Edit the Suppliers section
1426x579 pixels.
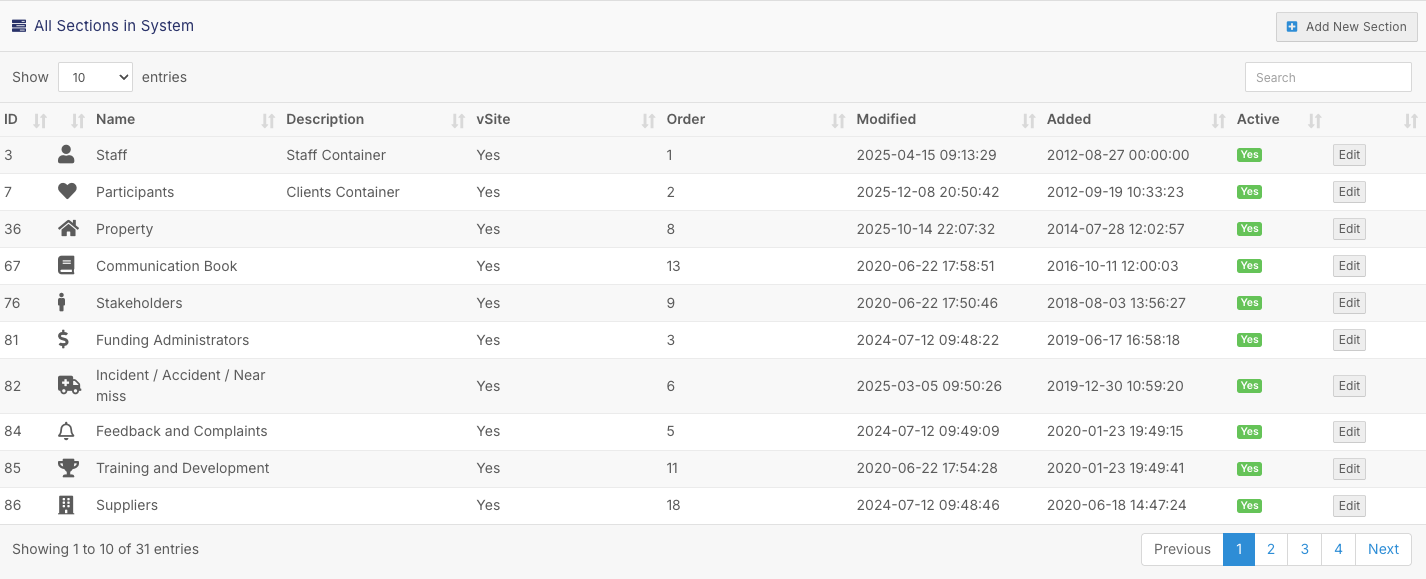click(x=1349, y=506)
